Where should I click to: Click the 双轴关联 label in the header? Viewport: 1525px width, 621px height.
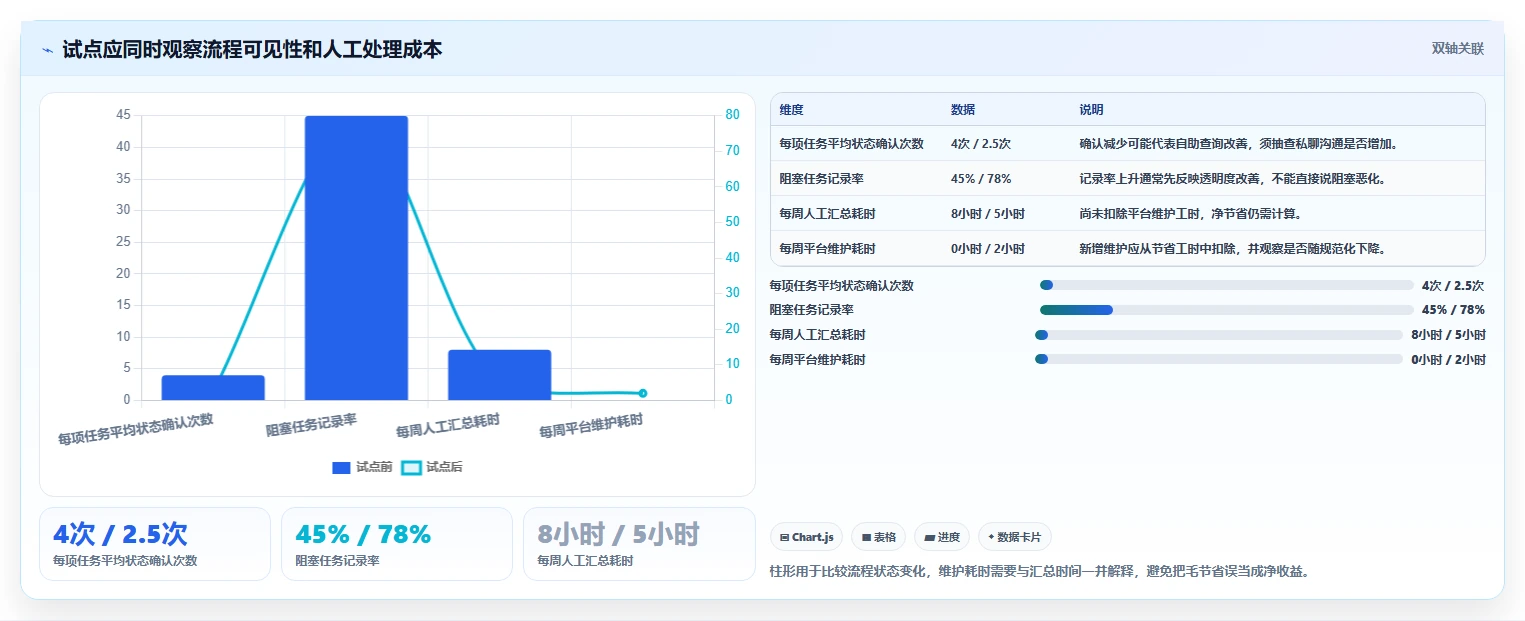[x=1457, y=49]
